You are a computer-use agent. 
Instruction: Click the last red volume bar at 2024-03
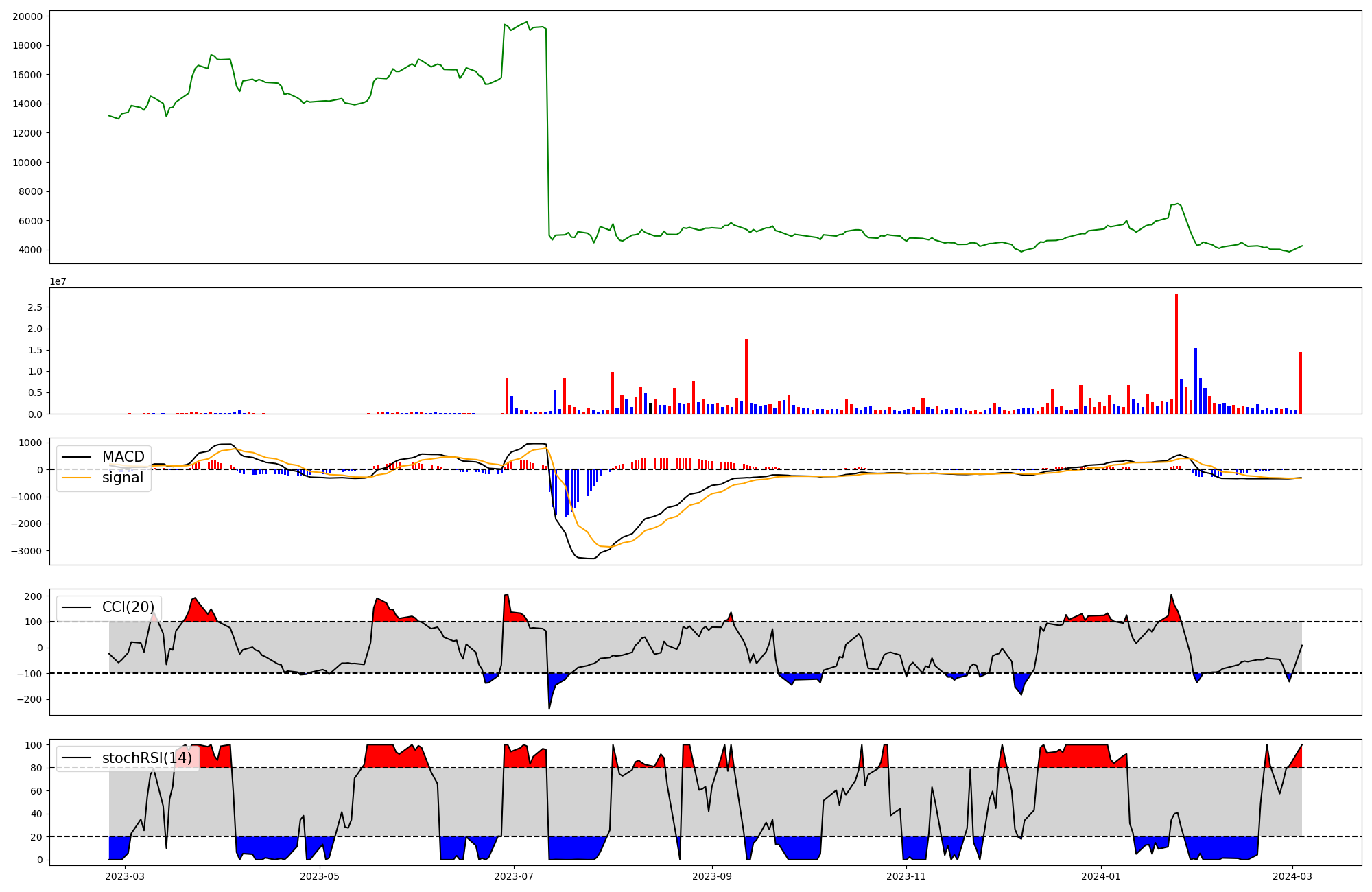coord(1300,383)
